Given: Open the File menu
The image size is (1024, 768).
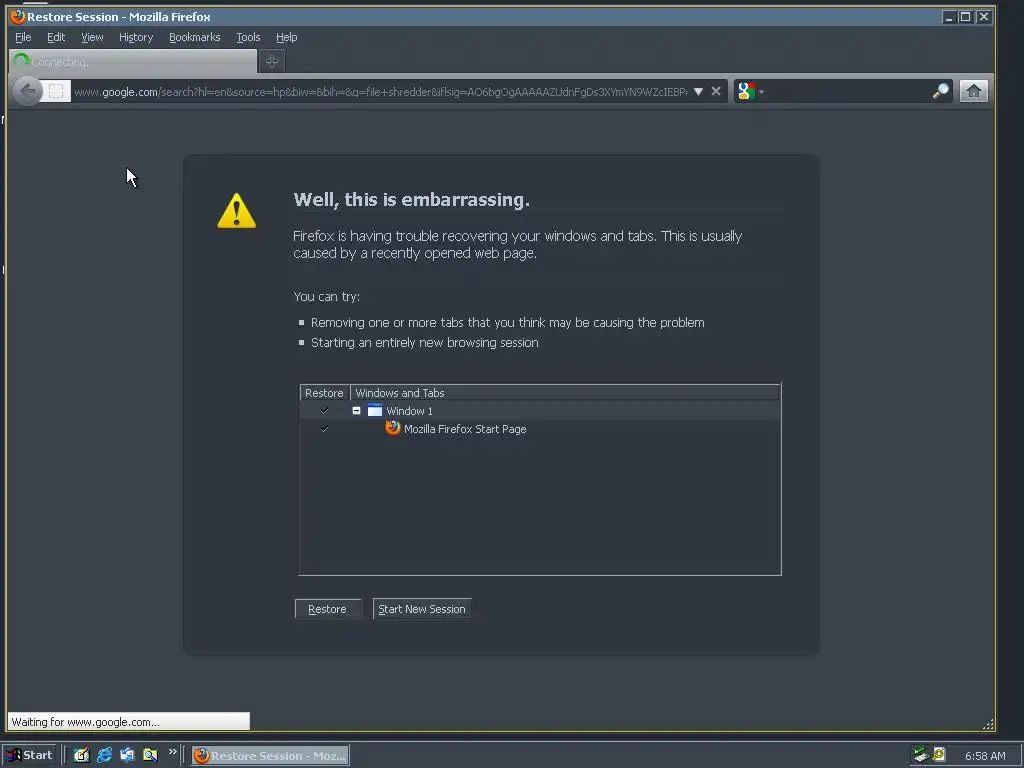Looking at the screenshot, I should [x=23, y=37].
